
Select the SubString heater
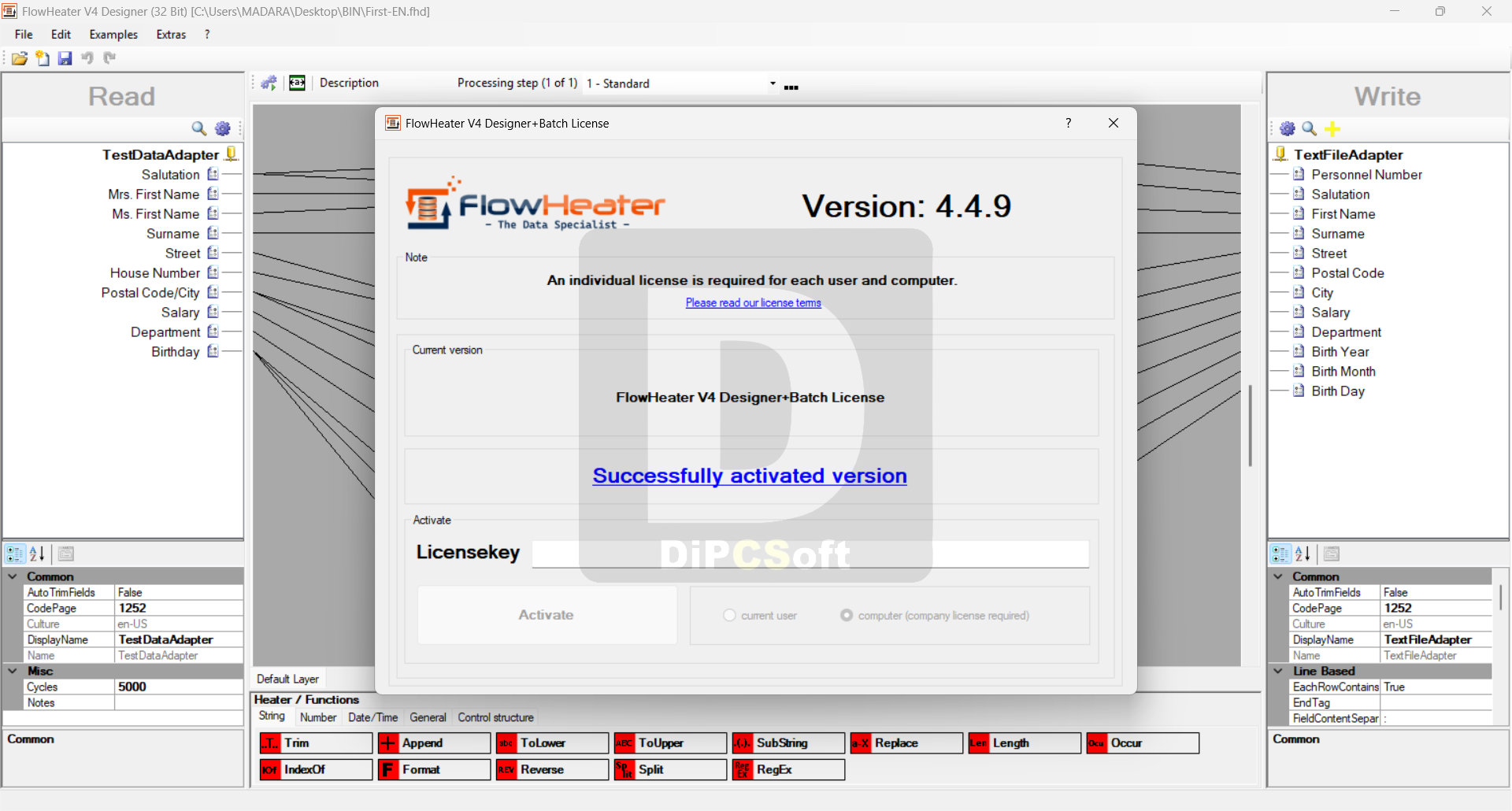tap(788, 743)
